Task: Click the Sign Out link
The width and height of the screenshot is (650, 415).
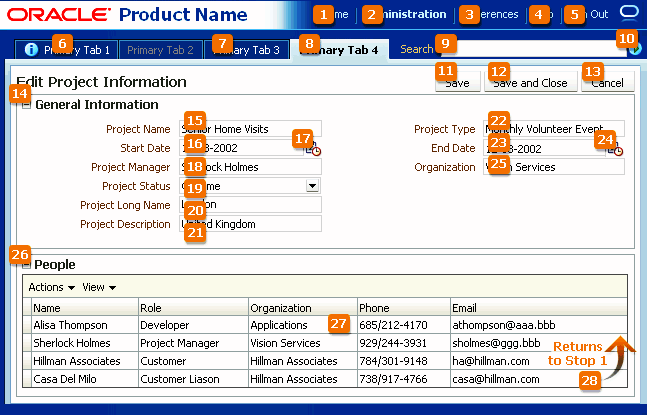Action: pyautogui.click(x=589, y=15)
